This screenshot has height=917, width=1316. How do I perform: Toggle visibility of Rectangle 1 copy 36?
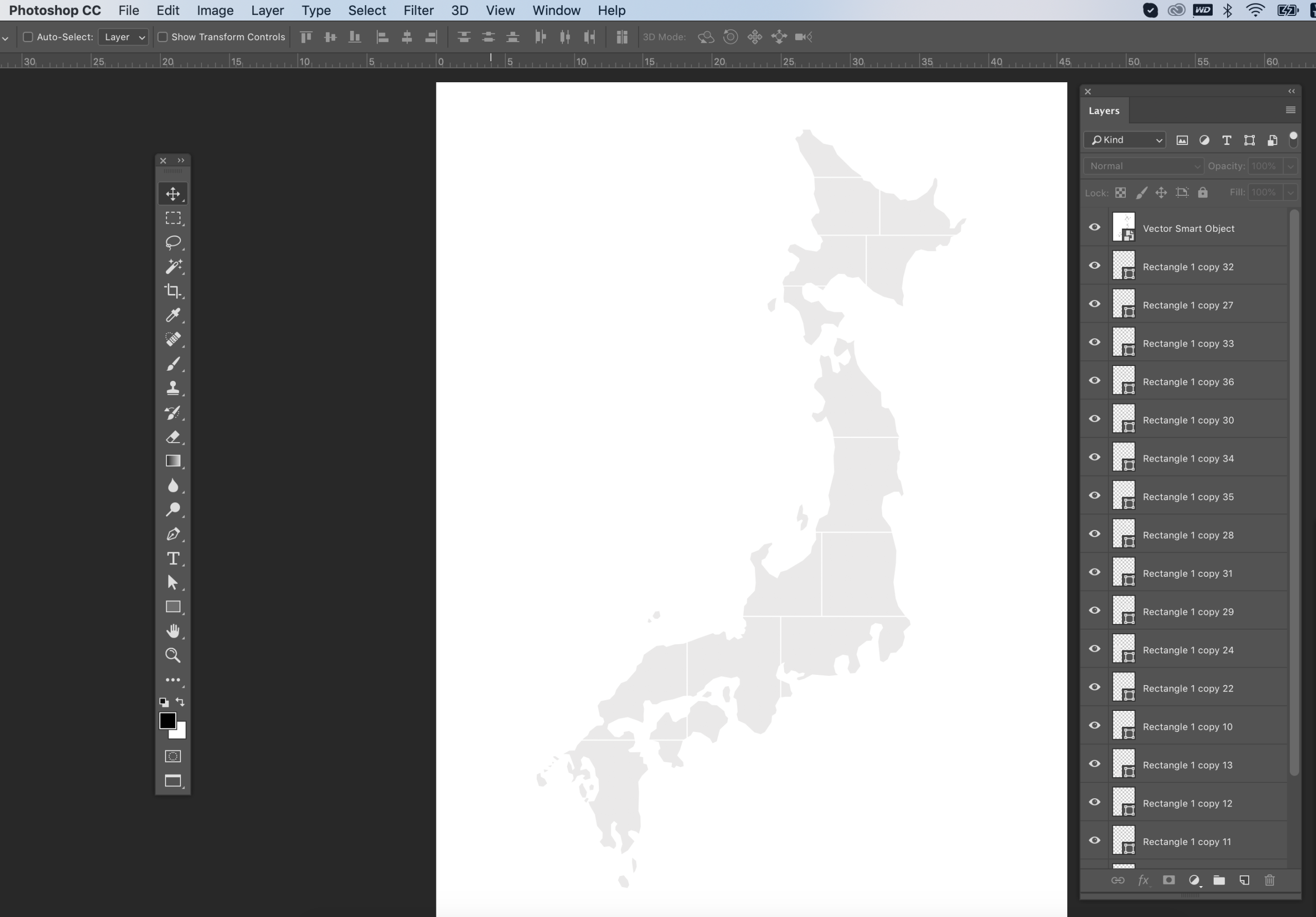pyautogui.click(x=1095, y=381)
